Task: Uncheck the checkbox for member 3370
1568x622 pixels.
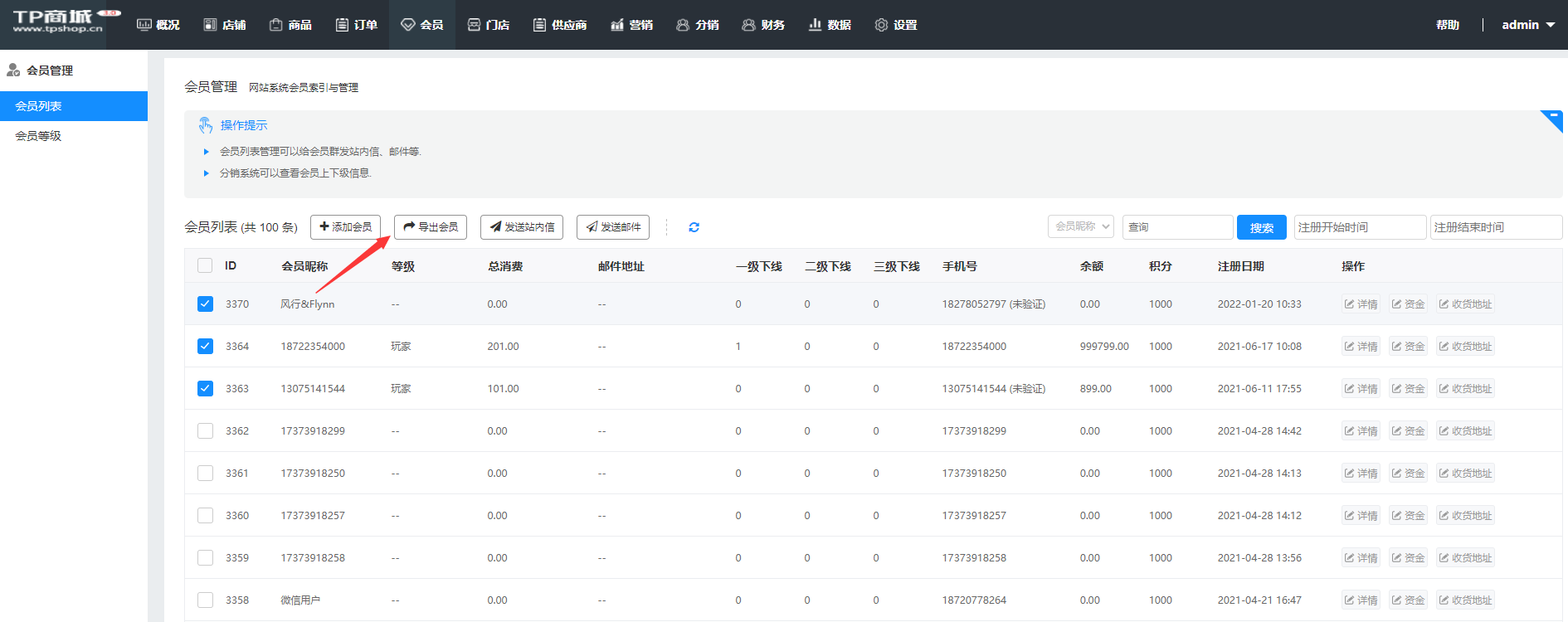Action: [x=205, y=304]
